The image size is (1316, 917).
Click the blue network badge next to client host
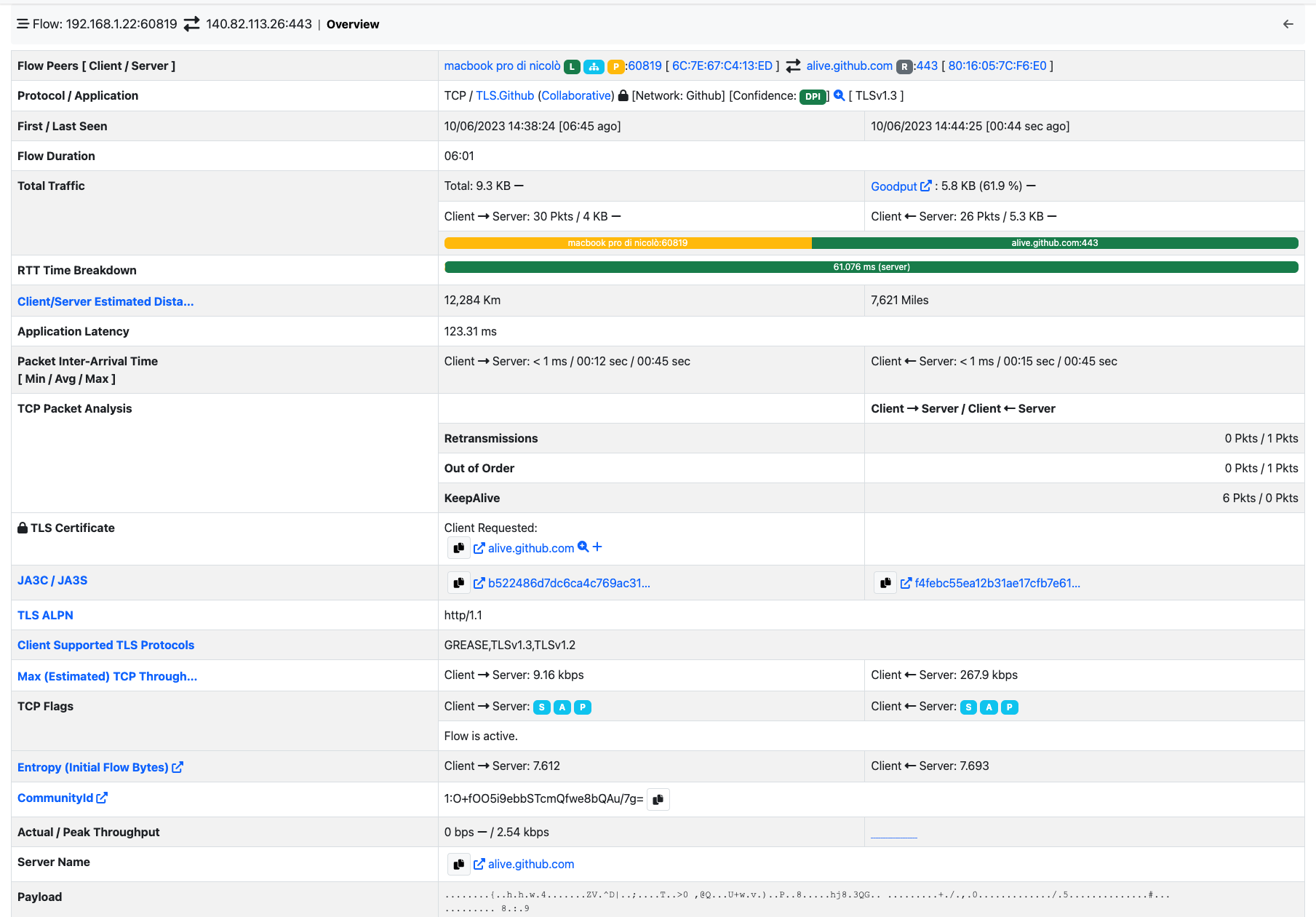(x=594, y=66)
